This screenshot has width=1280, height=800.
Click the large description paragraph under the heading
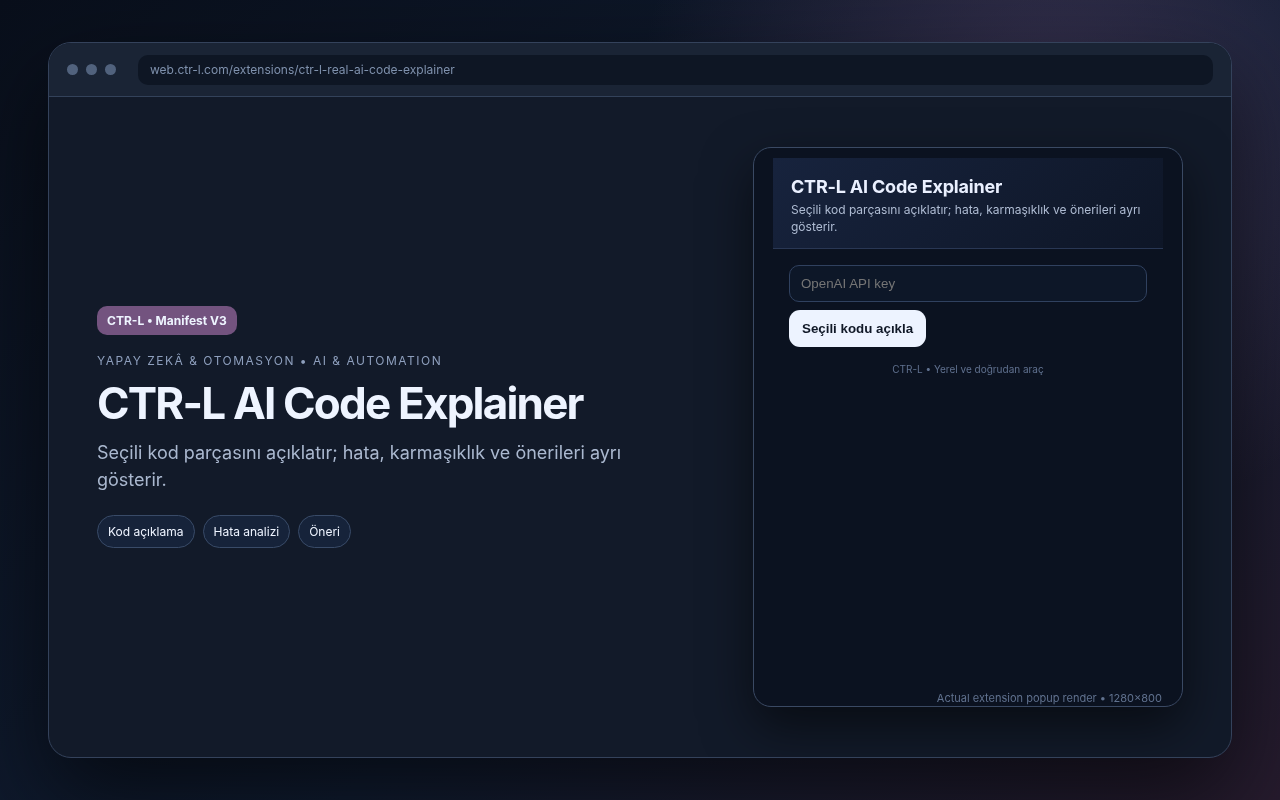359,466
